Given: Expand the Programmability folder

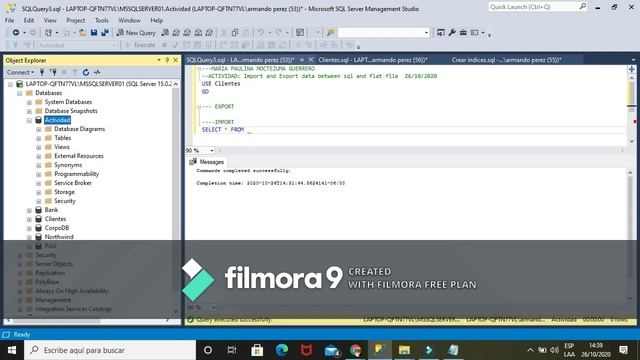Looking at the screenshot, I should [x=39, y=174].
